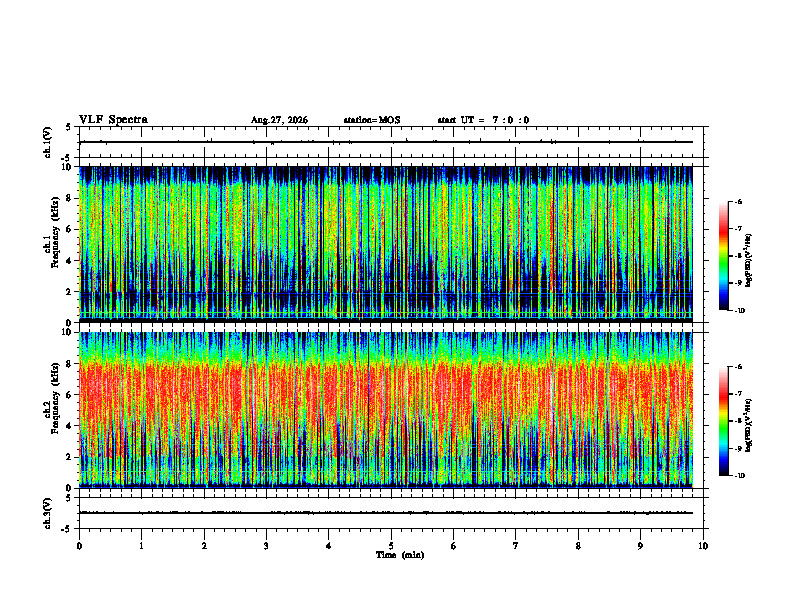Click the ch.2 spectrogram color bar
792x612 pixels.
723,421
